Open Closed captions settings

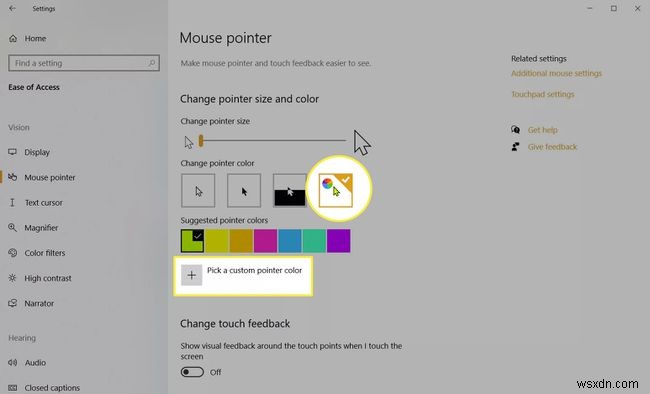52,388
